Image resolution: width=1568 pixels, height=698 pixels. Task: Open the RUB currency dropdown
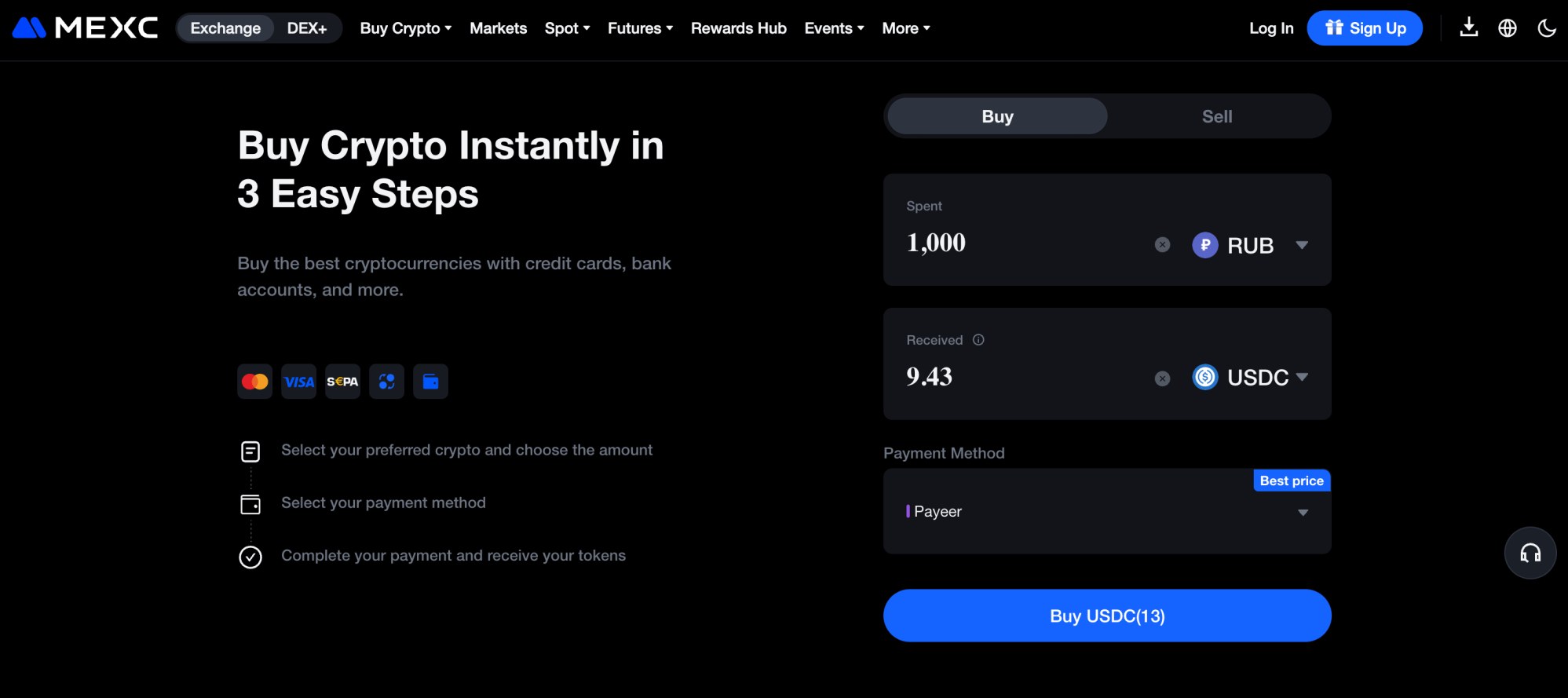click(x=1250, y=246)
